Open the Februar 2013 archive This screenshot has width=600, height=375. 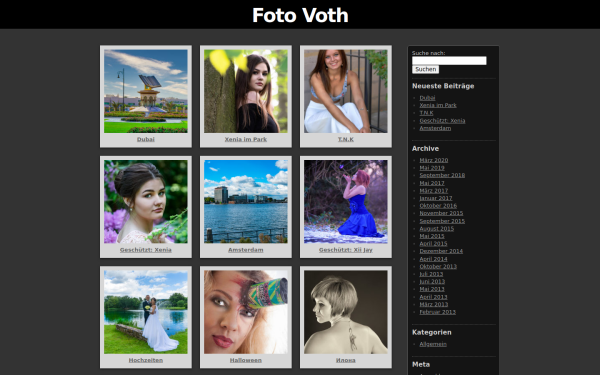tap(437, 312)
